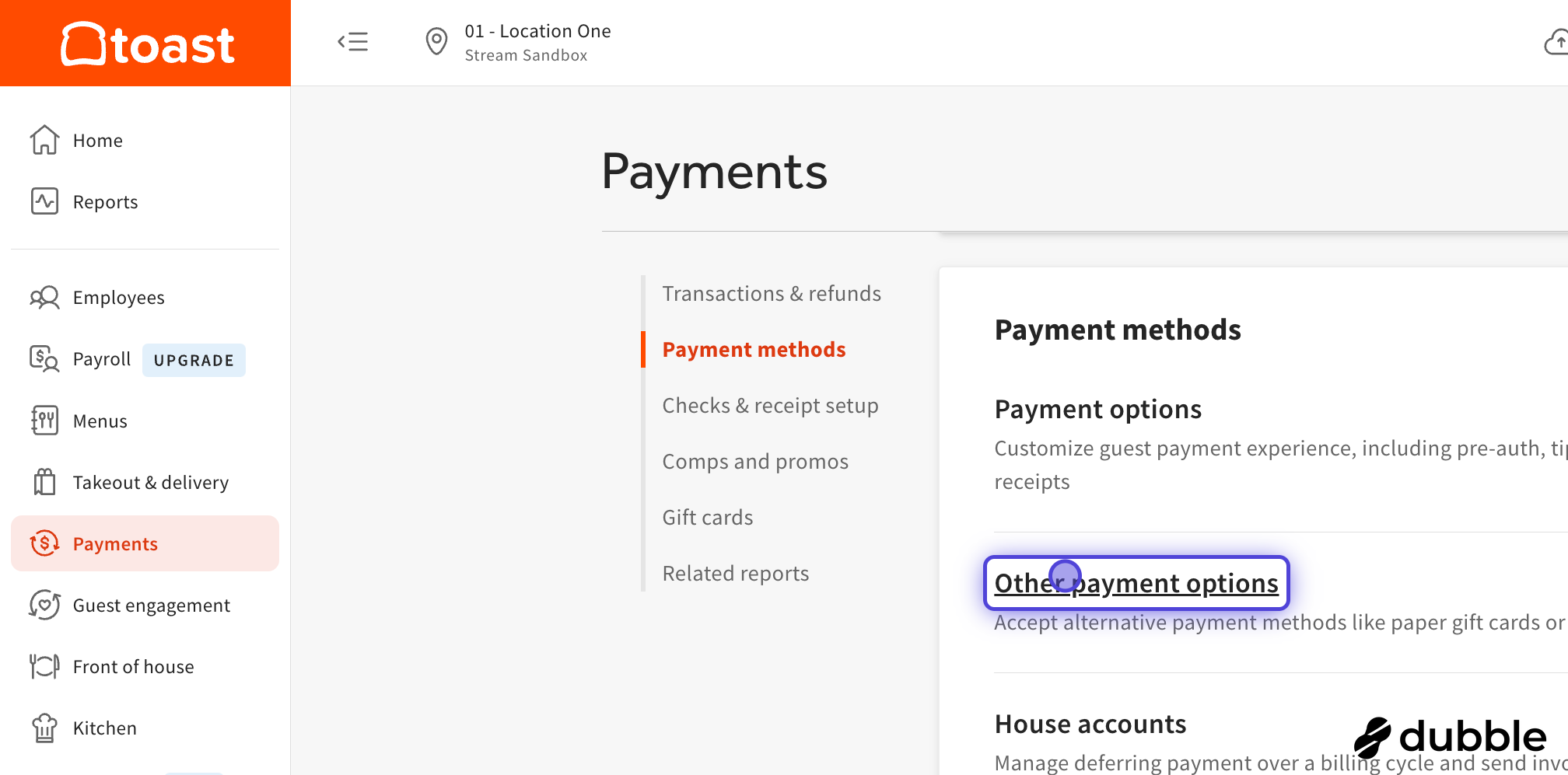Click the Payroll UPGRADE badge
The height and width of the screenshot is (775, 1568).
[x=194, y=360]
